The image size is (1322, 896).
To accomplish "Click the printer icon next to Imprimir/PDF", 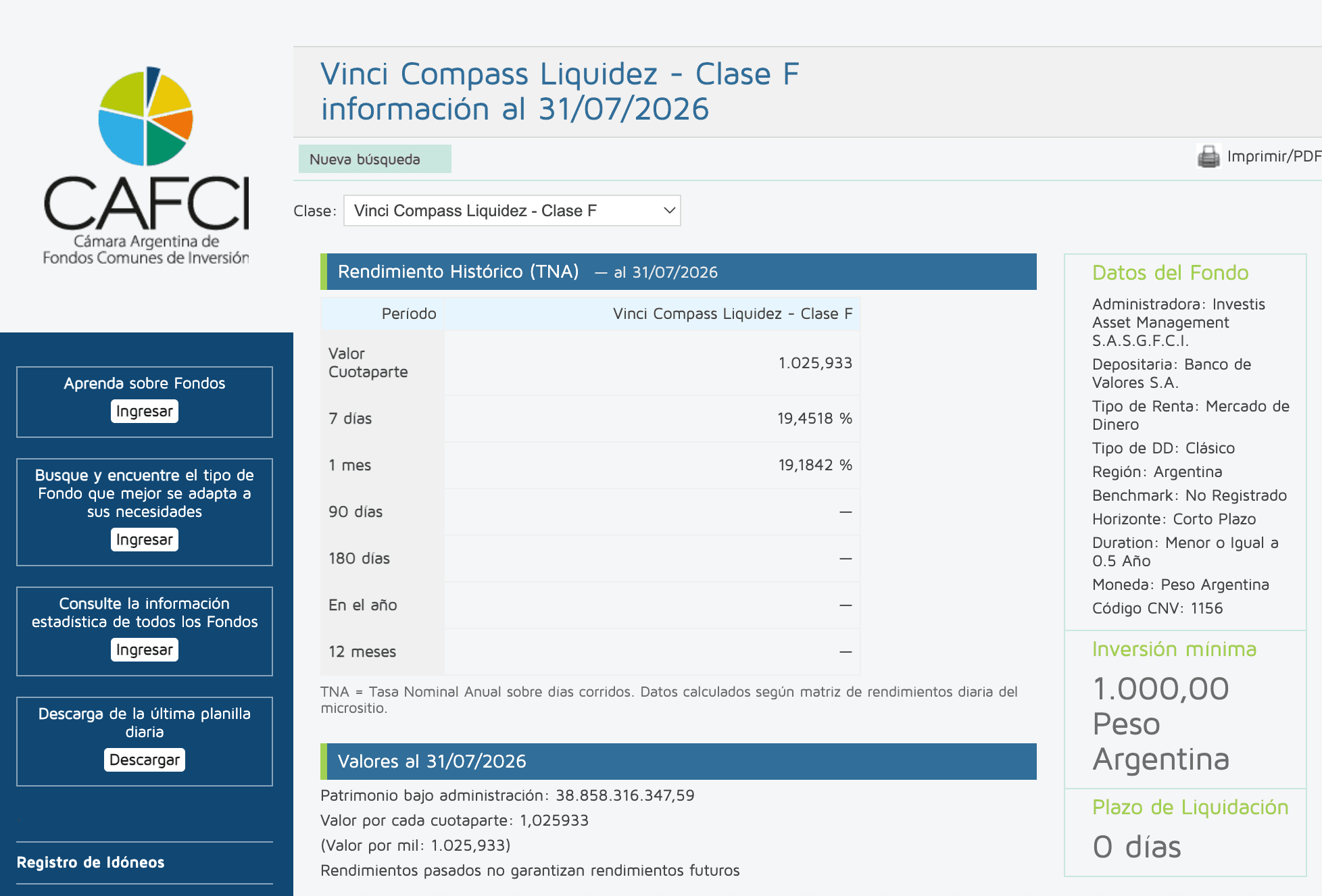I will [x=1208, y=156].
